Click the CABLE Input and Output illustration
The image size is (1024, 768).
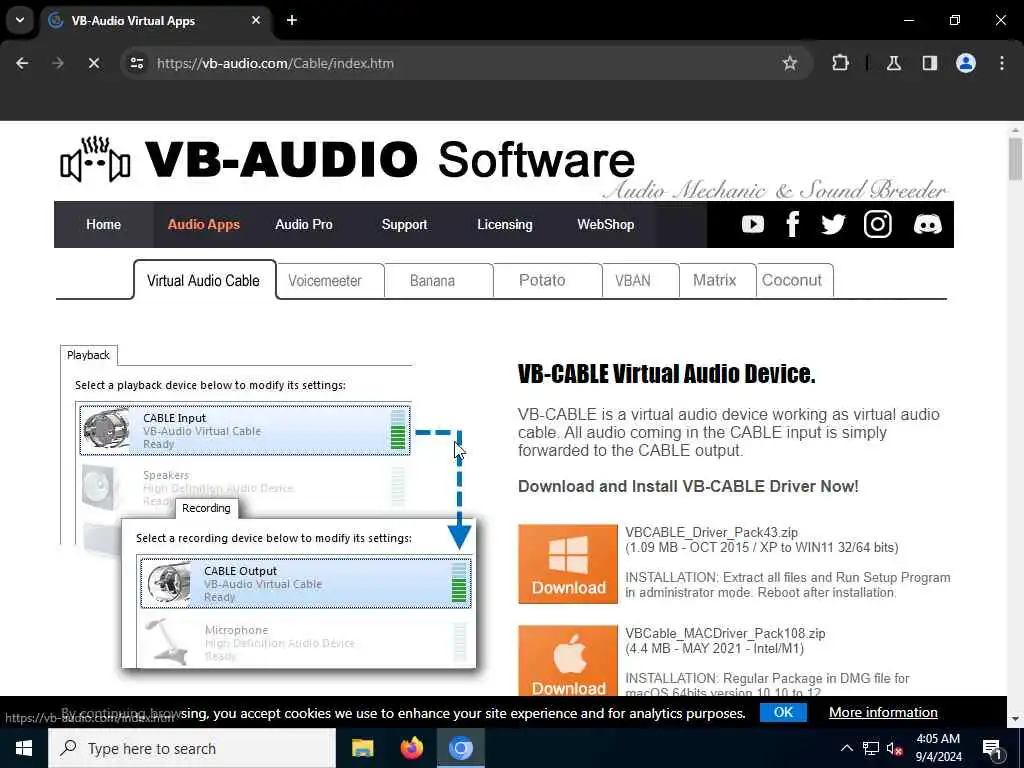point(269,508)
